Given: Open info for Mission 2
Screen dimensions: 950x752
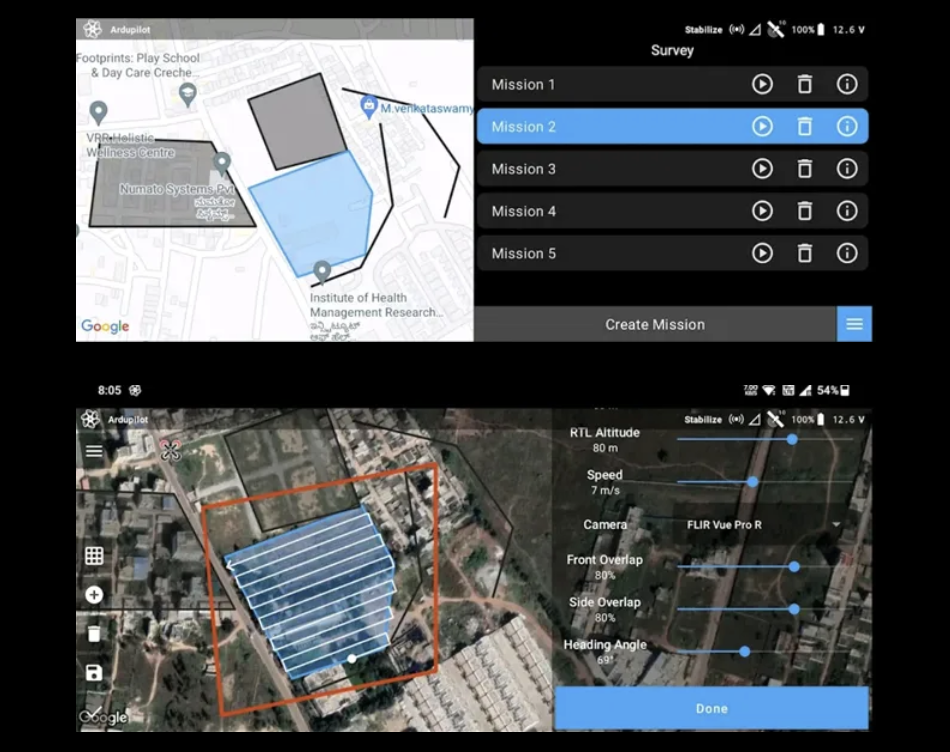Looking at the screenshot, I should pyautogui.click(x=846, y=127).
